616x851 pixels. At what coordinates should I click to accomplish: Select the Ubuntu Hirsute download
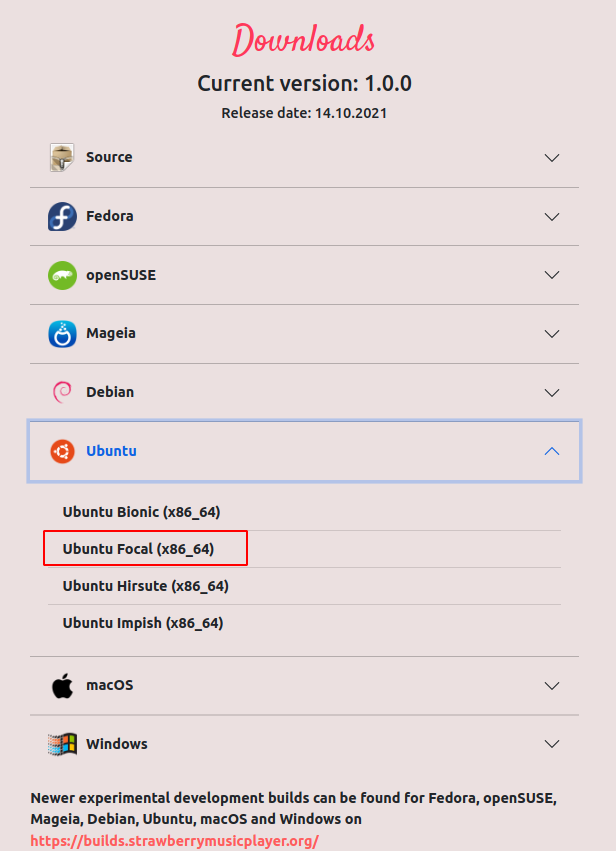point(146,585)
